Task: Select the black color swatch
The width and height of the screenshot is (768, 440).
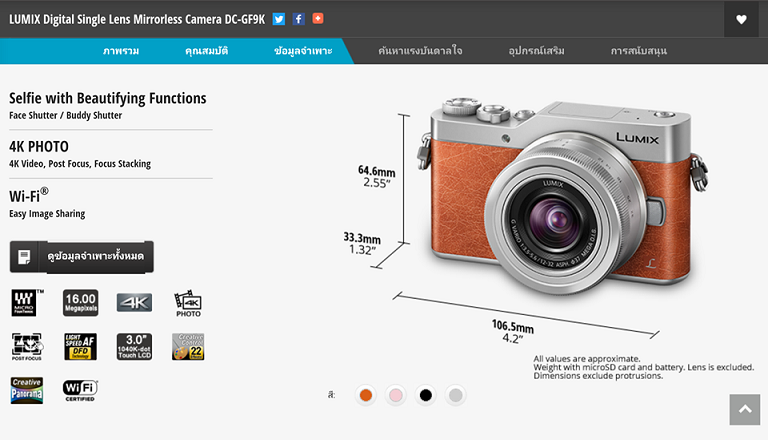Action: (426, 395)
